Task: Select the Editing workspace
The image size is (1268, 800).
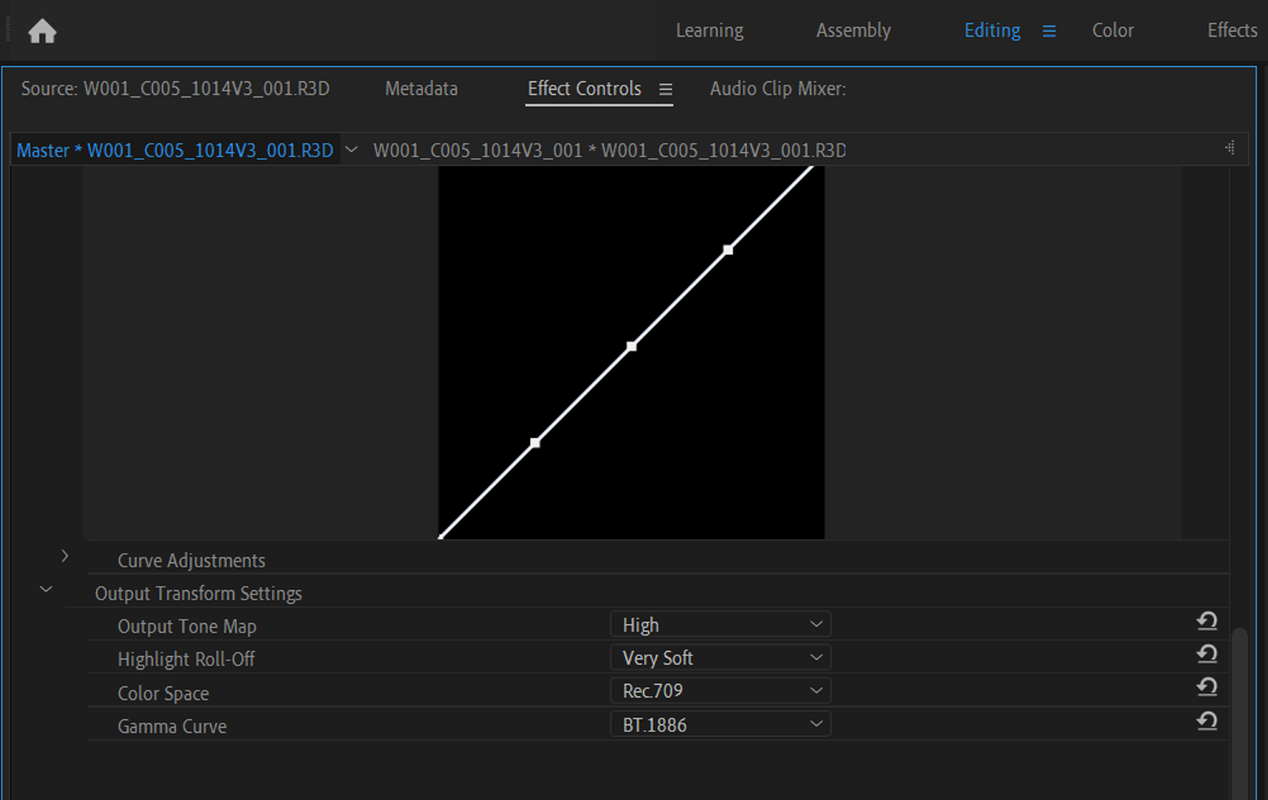Action: [992, 30]
